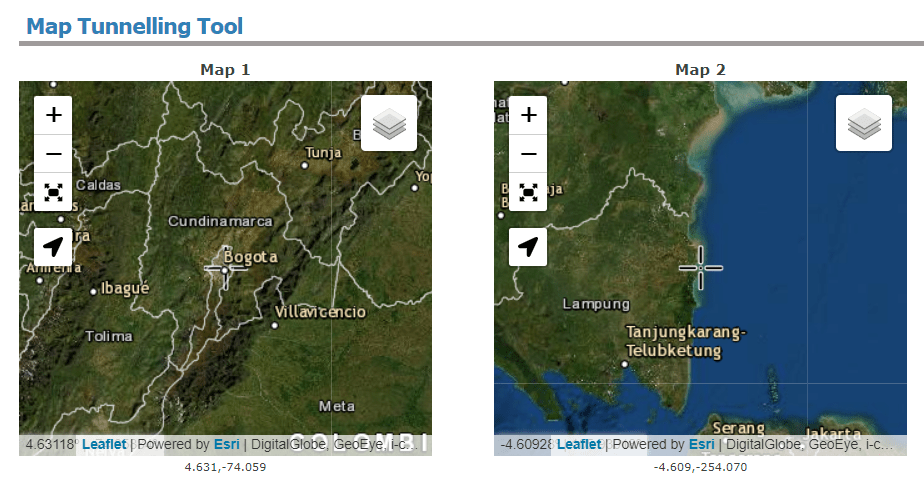
Task: Toggle fullscreen view for Map 1
Action: (x=53, y=192)
